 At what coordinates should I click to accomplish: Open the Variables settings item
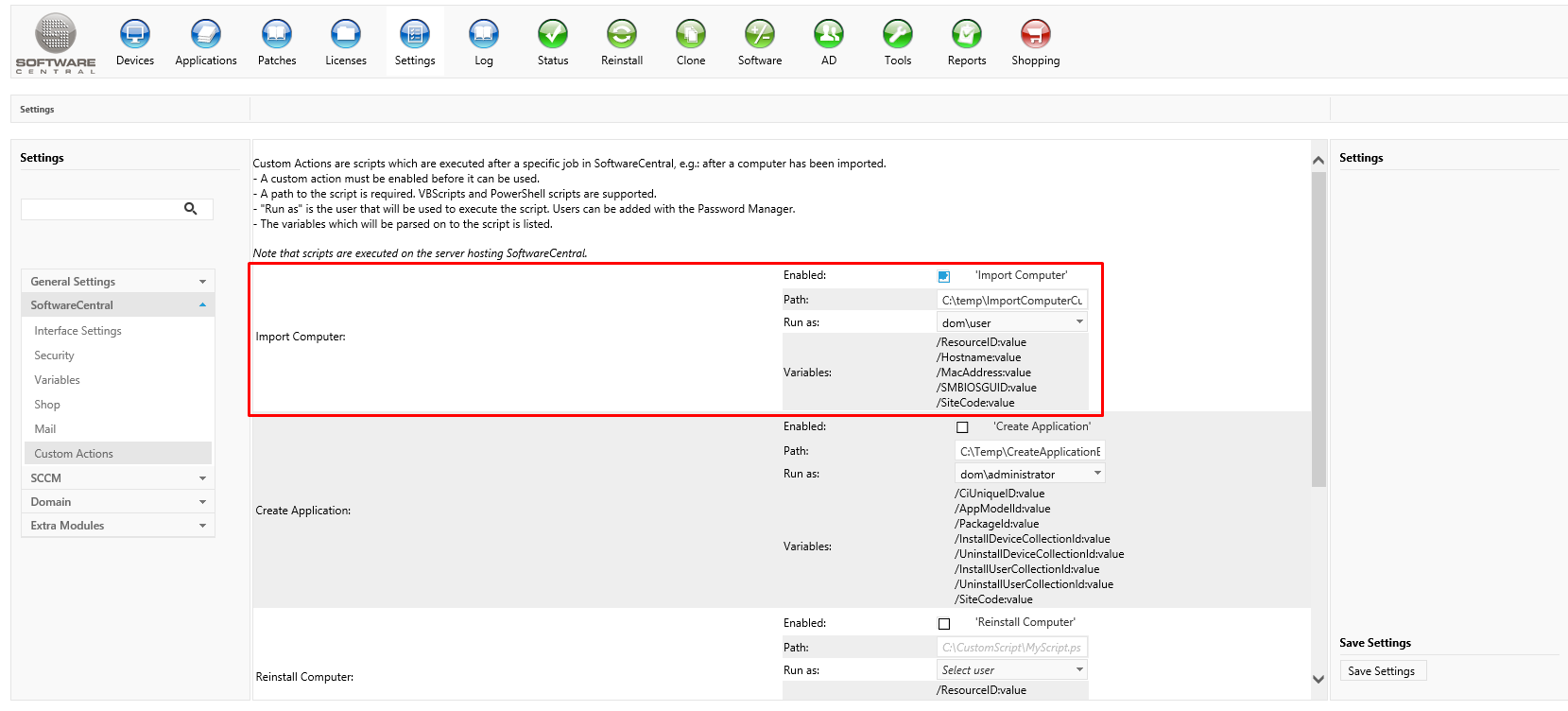(x=58, y=380)
